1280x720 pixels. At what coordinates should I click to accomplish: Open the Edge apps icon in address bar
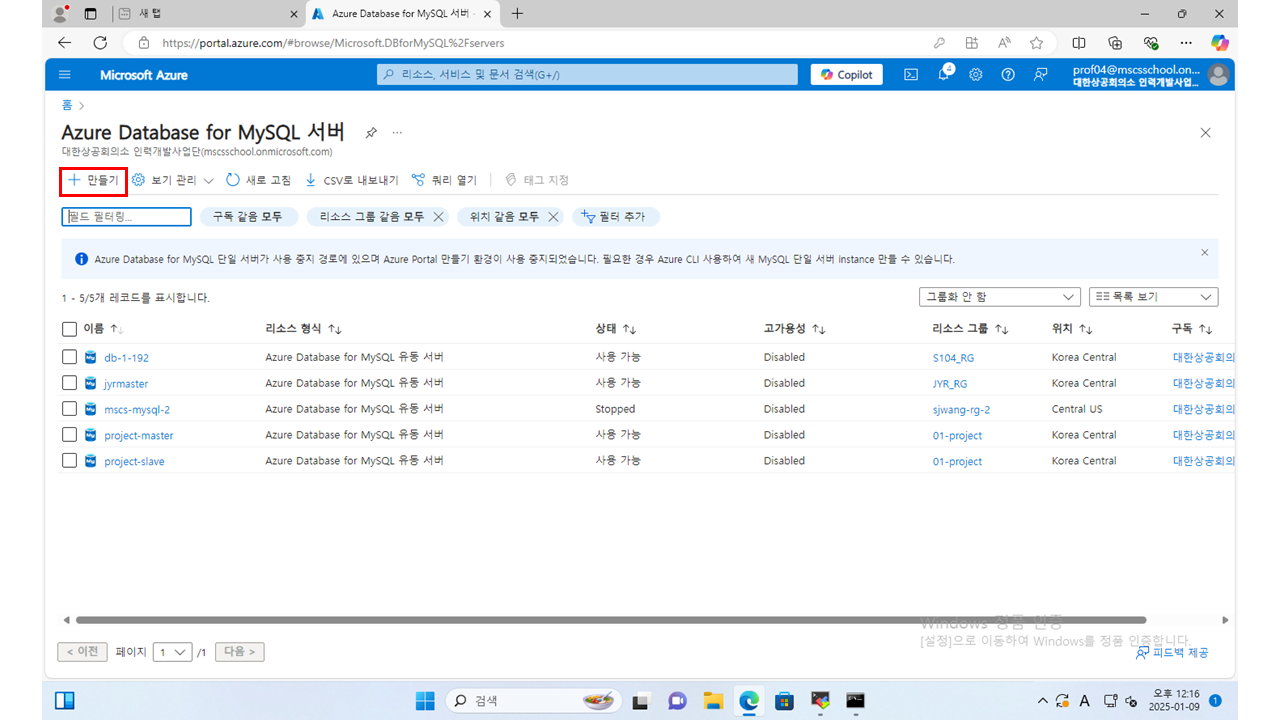972,43
